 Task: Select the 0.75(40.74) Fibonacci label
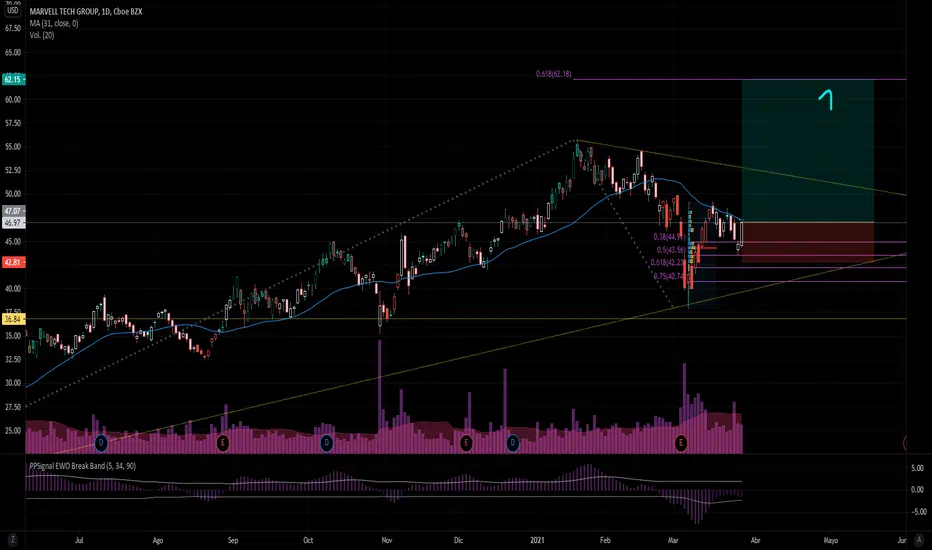669,276
